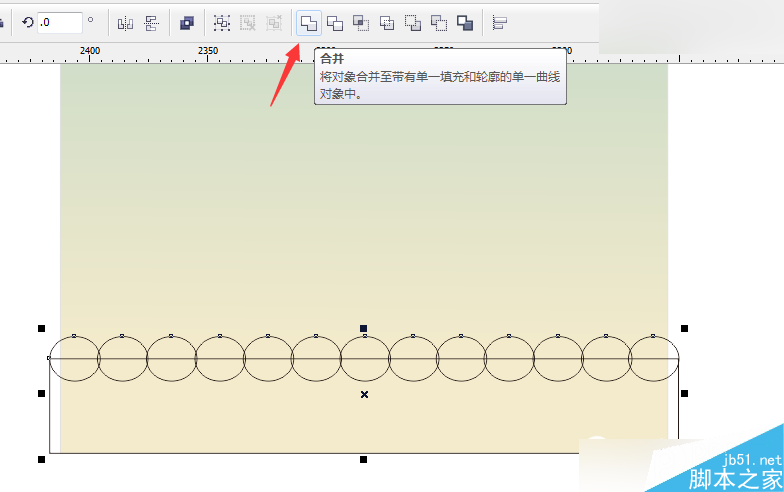
Task: Click the Front Minus Back icon
Action: click(x=412, y=23)
